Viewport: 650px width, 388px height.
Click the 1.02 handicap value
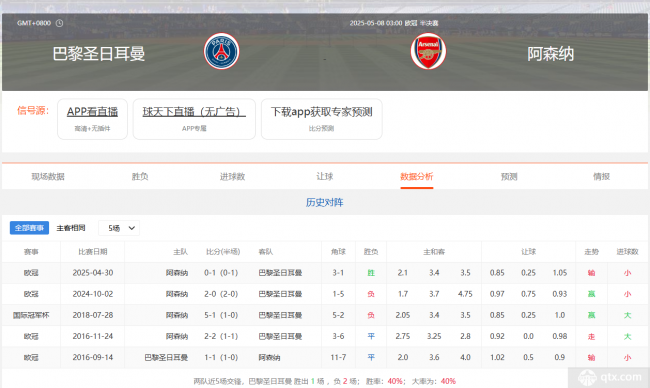point(497,357)
